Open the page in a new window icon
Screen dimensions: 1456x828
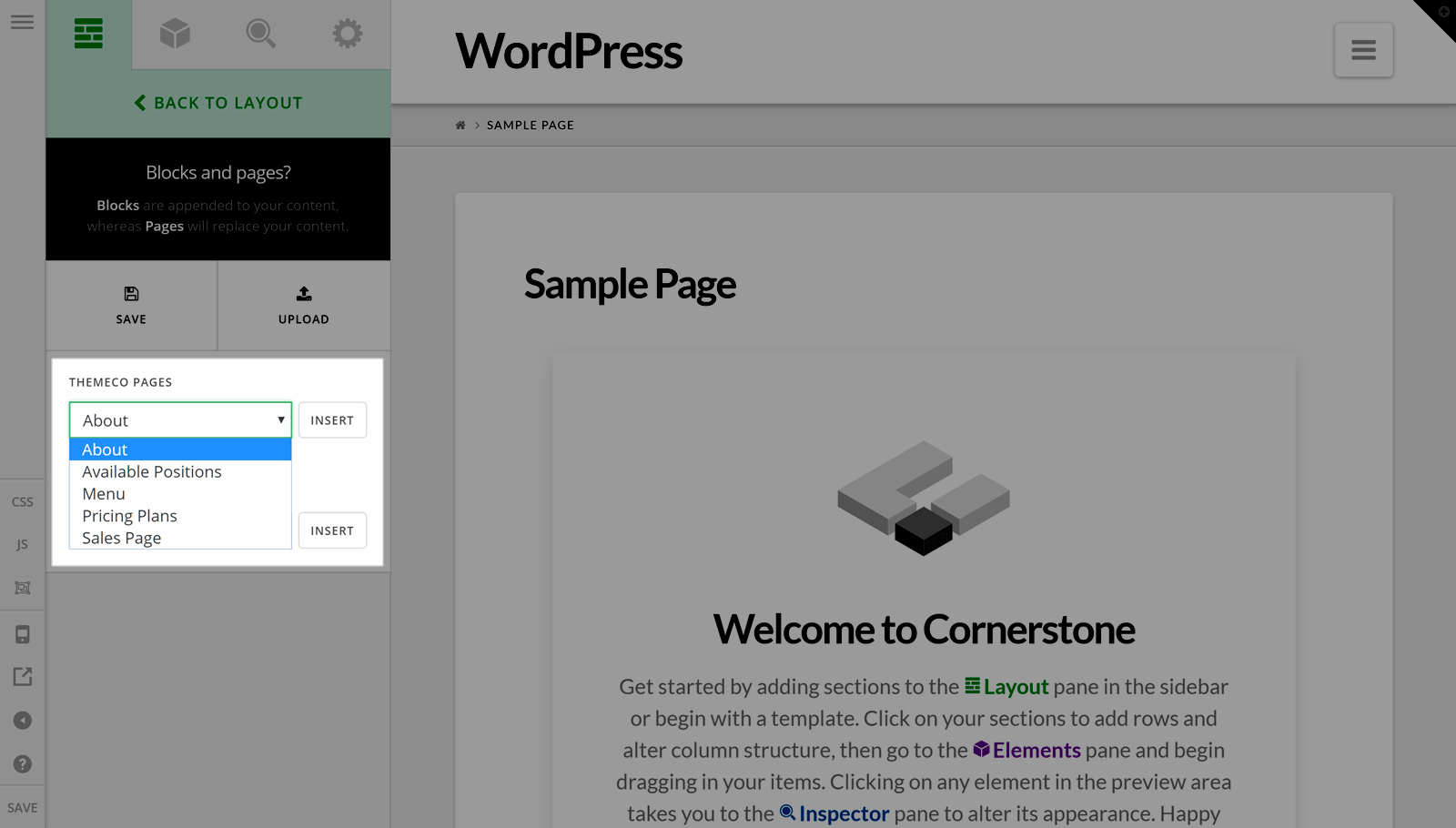pyautogui.click(x=23, y=677)
